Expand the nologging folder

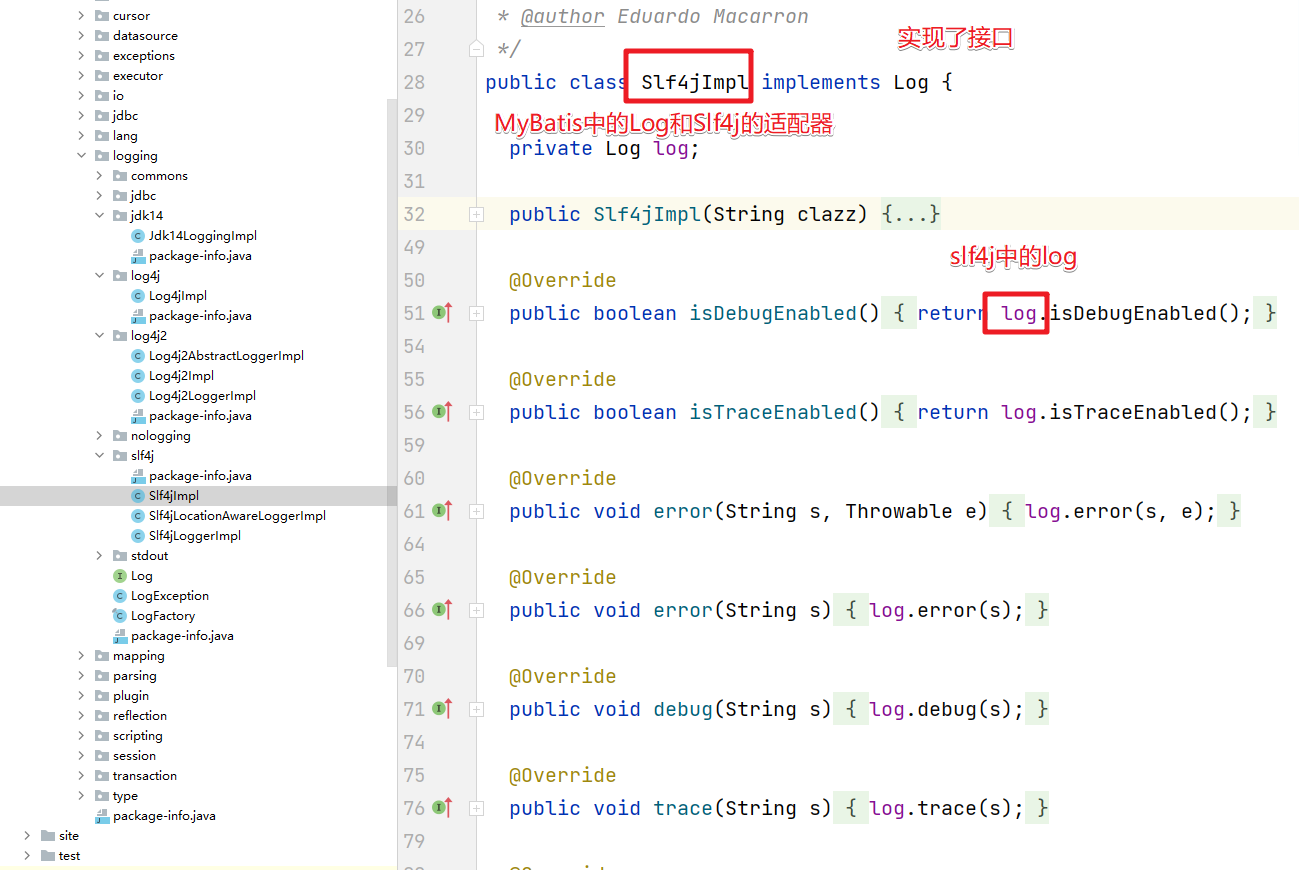pyautogui.click(x=100, y=436)
